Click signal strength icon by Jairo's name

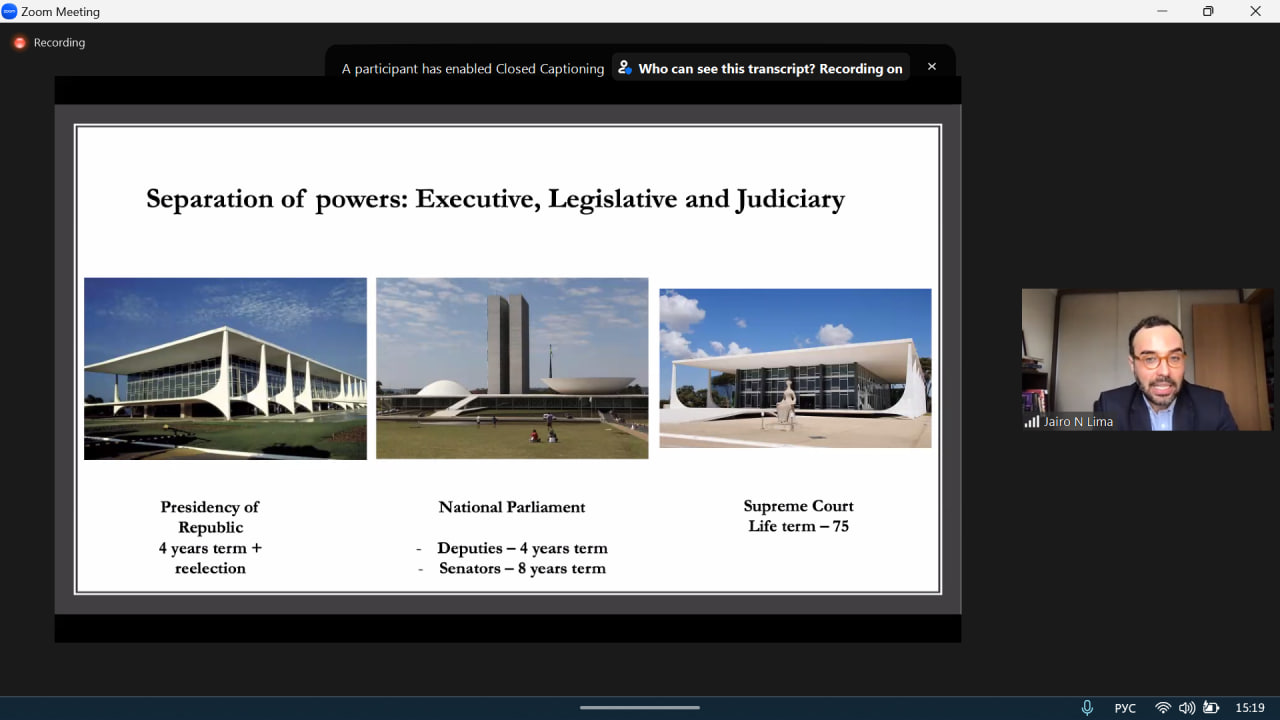click(x=1031, y=422)
